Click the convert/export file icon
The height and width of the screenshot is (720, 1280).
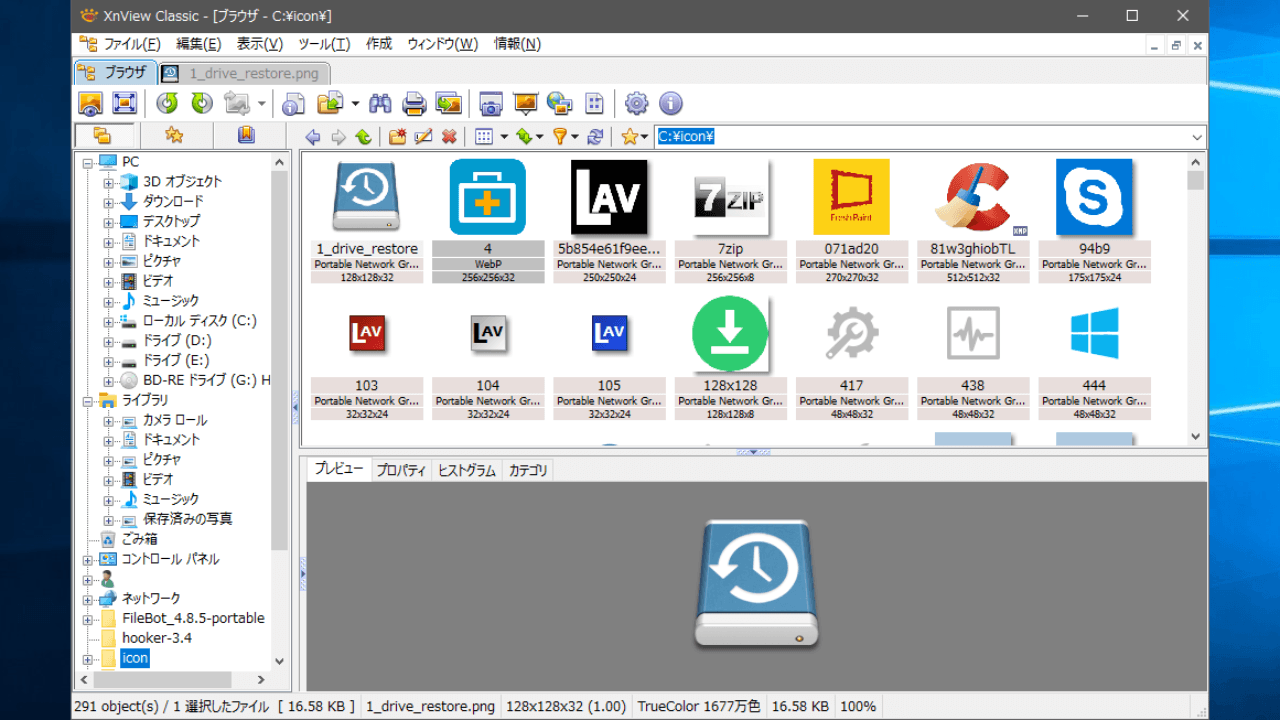(x=330, y=103)
